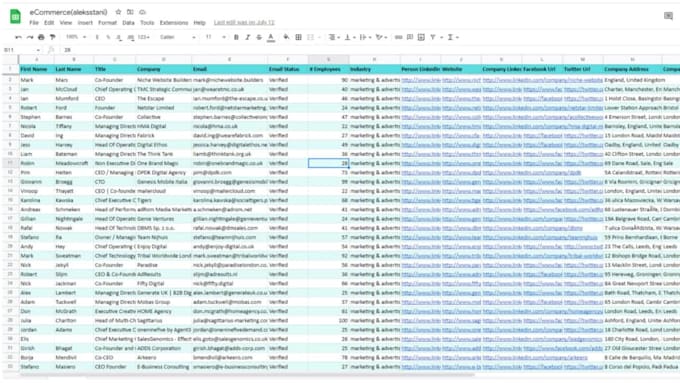Open the cell fill color picker
The width and height of the screenshot is (680, 383).
pyautogui.click(x=286, y=37)
